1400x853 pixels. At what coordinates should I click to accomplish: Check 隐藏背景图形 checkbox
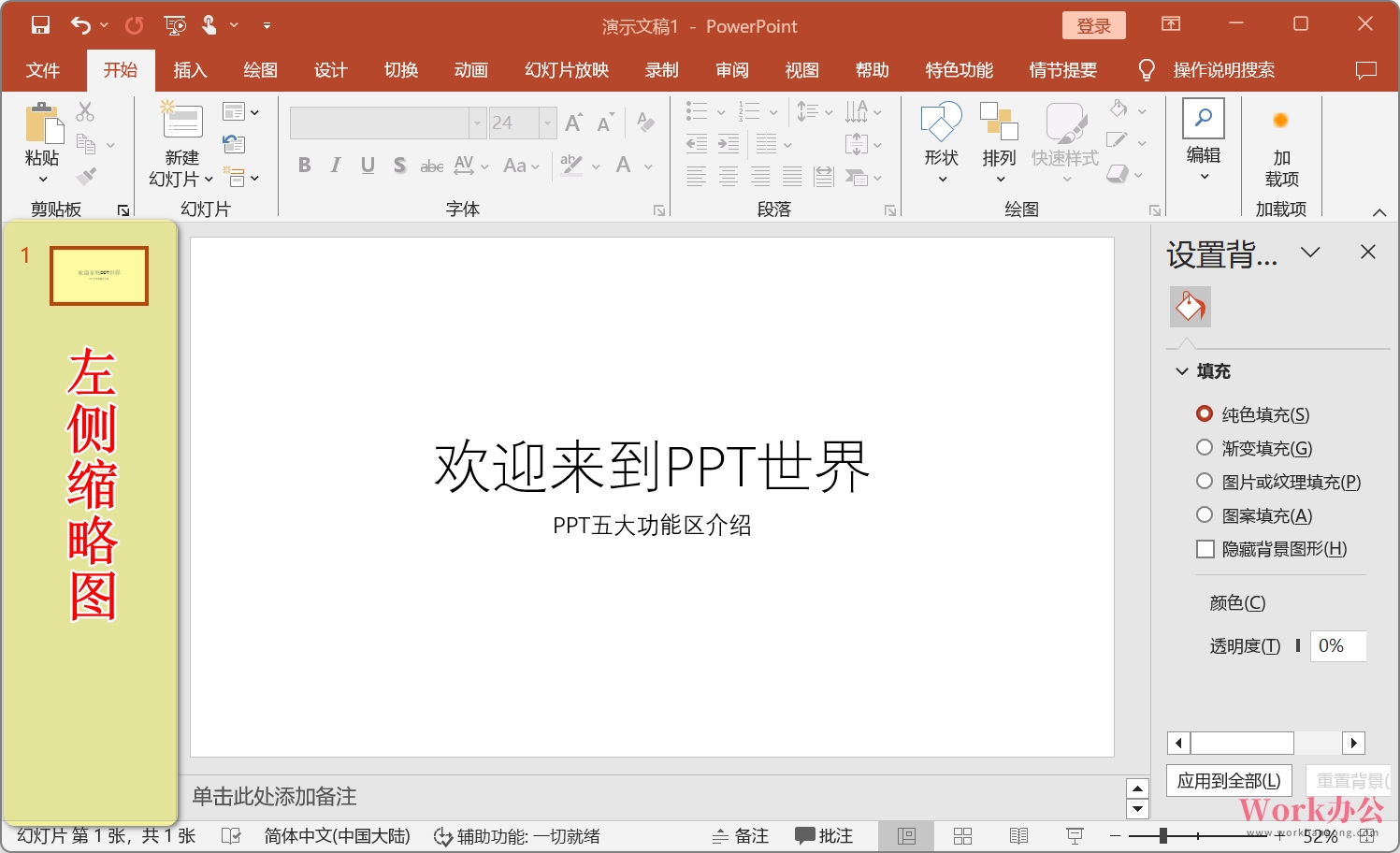click(x=1205, y=549)
